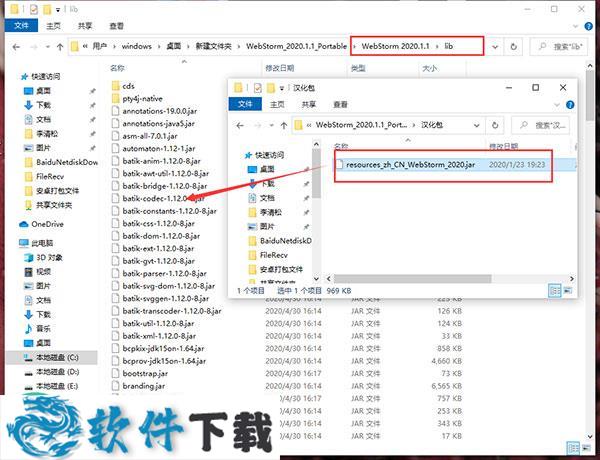Open the help icon of the lib window

click(589, 26)
